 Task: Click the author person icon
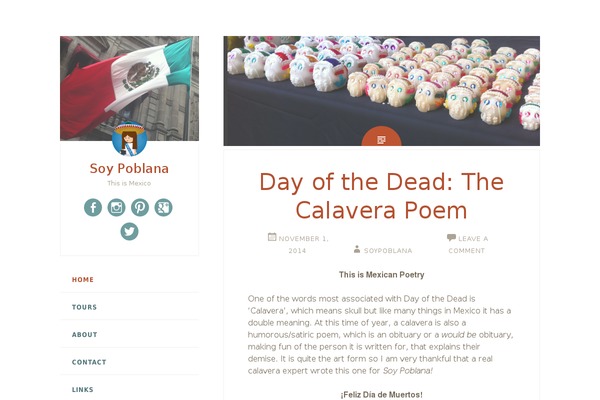(357, 238)
